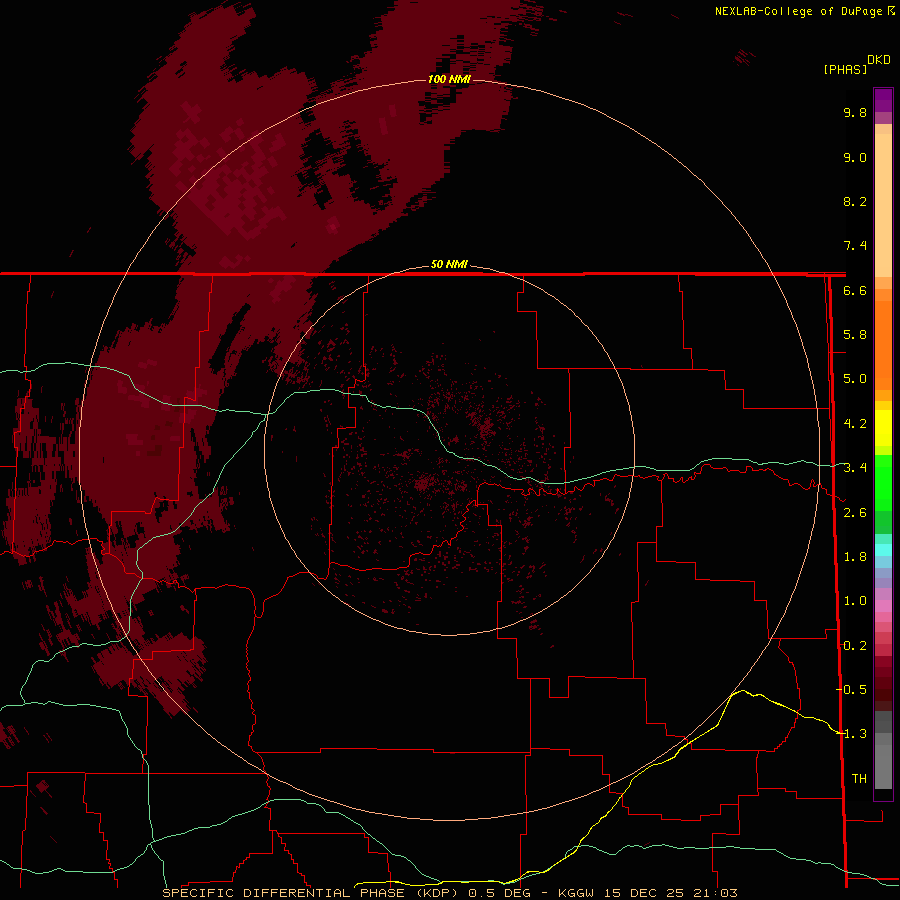Viewport: 900px width, 900px height.
Task: Click the KGGW station identifier
Action: (574, 893)
